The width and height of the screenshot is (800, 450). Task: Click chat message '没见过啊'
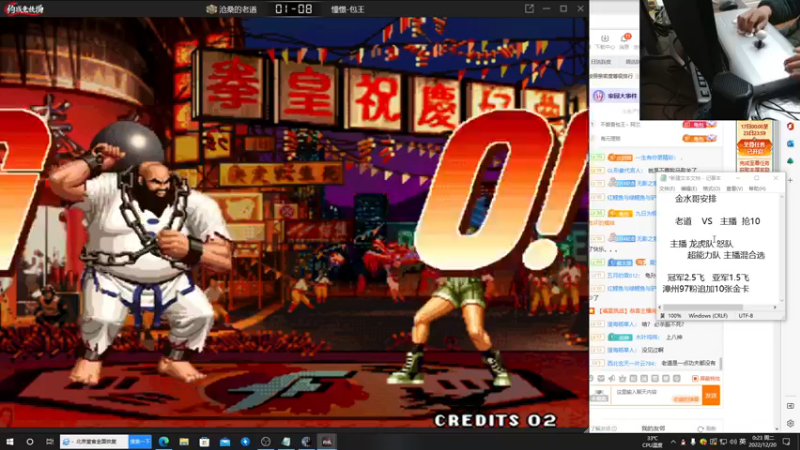[x=653, y=350]
